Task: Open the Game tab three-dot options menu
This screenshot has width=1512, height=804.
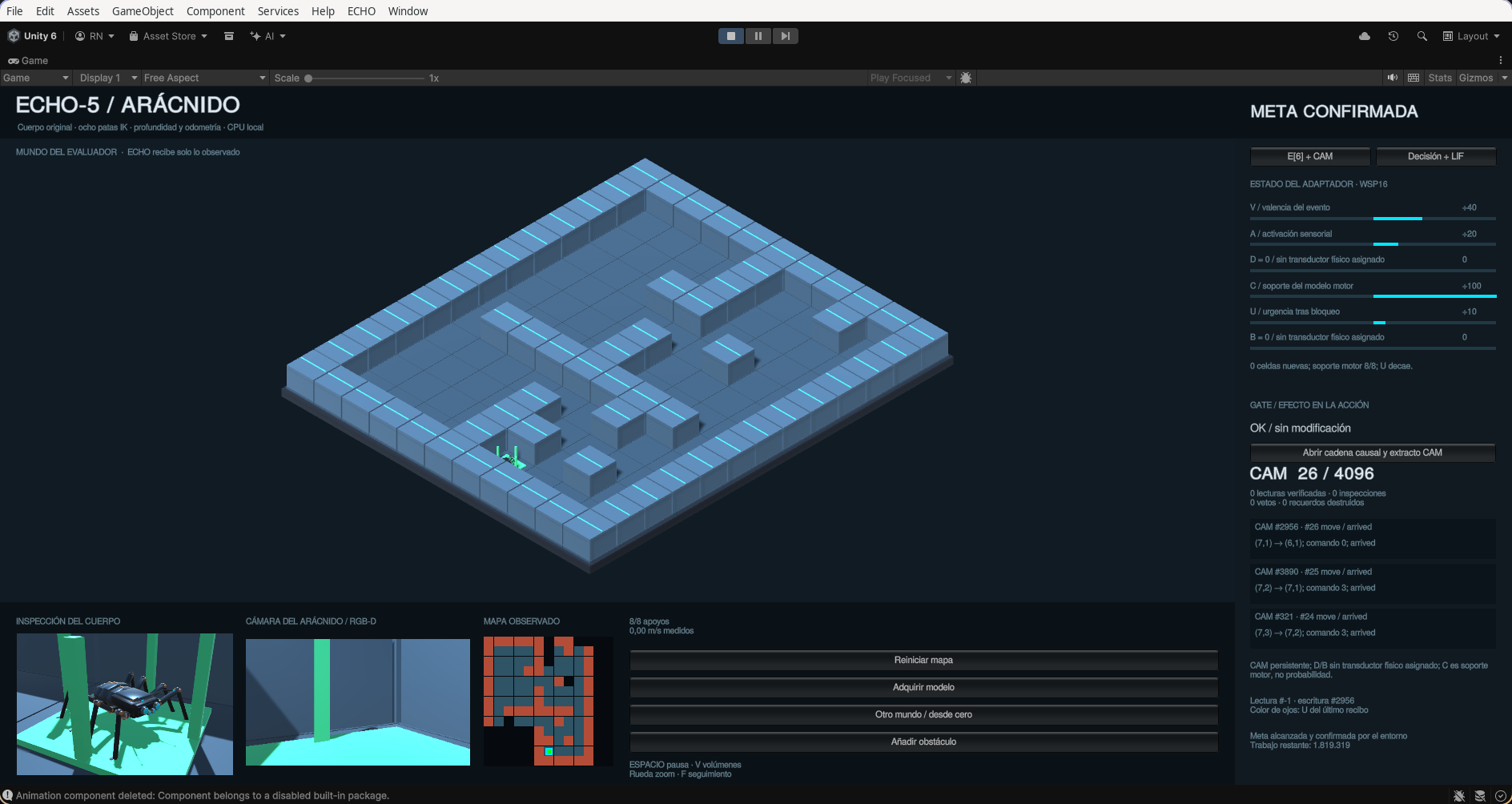Action: 1501,60
